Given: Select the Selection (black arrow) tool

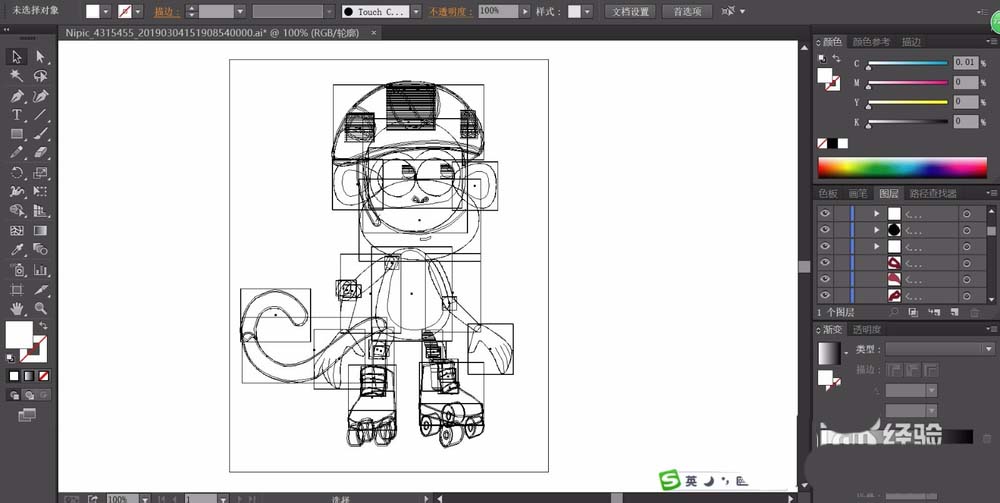Looking at the screenshot, I should (x=17, y=57).
